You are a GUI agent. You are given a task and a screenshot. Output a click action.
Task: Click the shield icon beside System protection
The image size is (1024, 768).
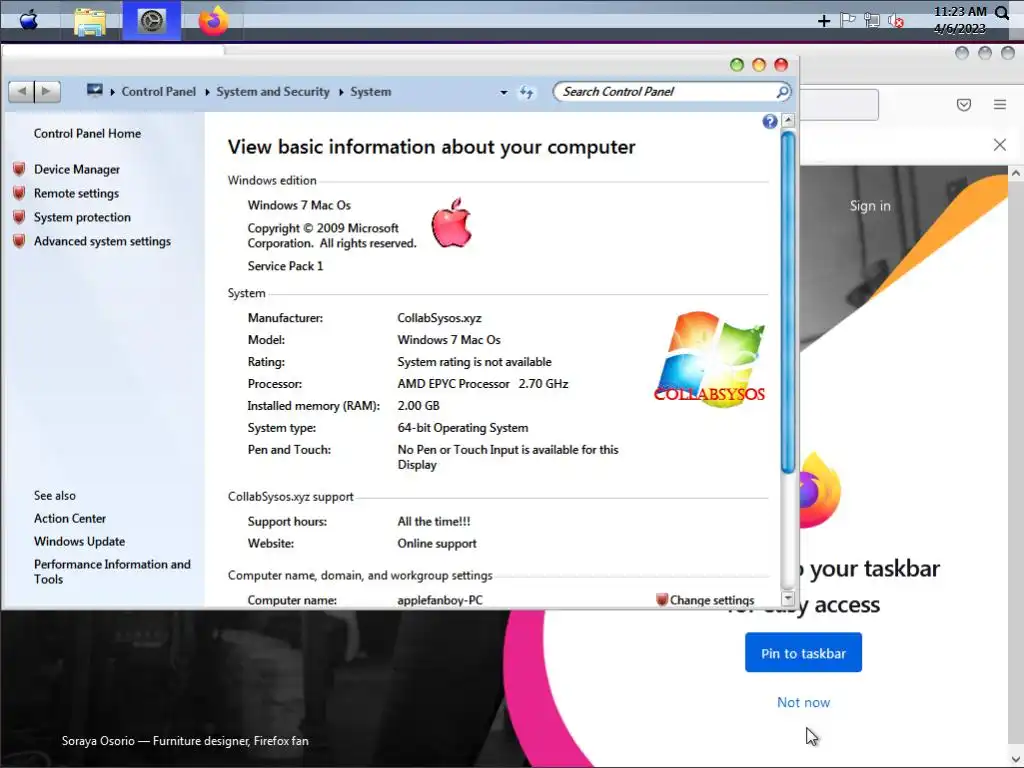pos(20,217)
